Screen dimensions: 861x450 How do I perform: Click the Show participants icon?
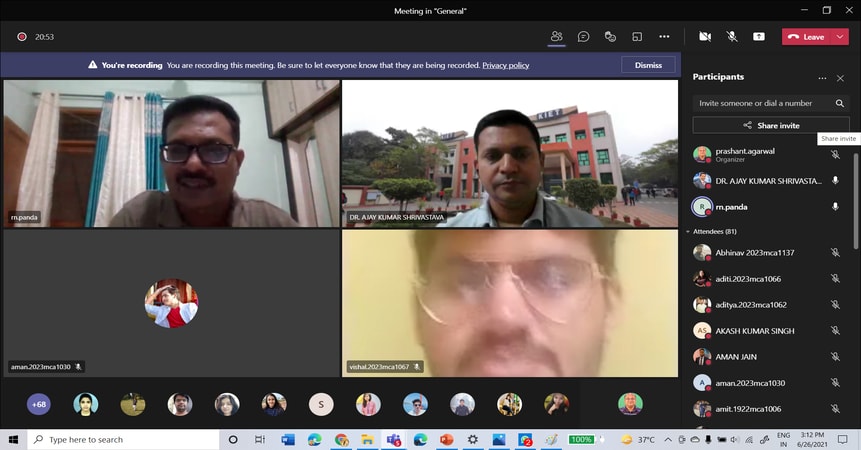[x=556, y=37]
